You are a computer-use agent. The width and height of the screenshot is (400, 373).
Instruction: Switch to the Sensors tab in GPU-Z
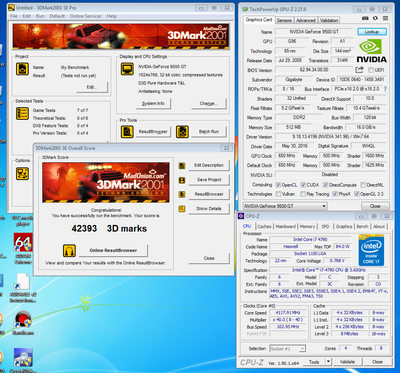click(x=284, y=20)
